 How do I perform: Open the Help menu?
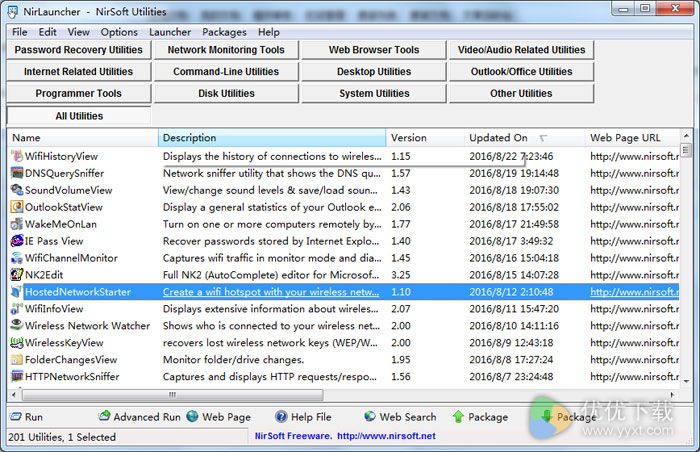point(269,32)
